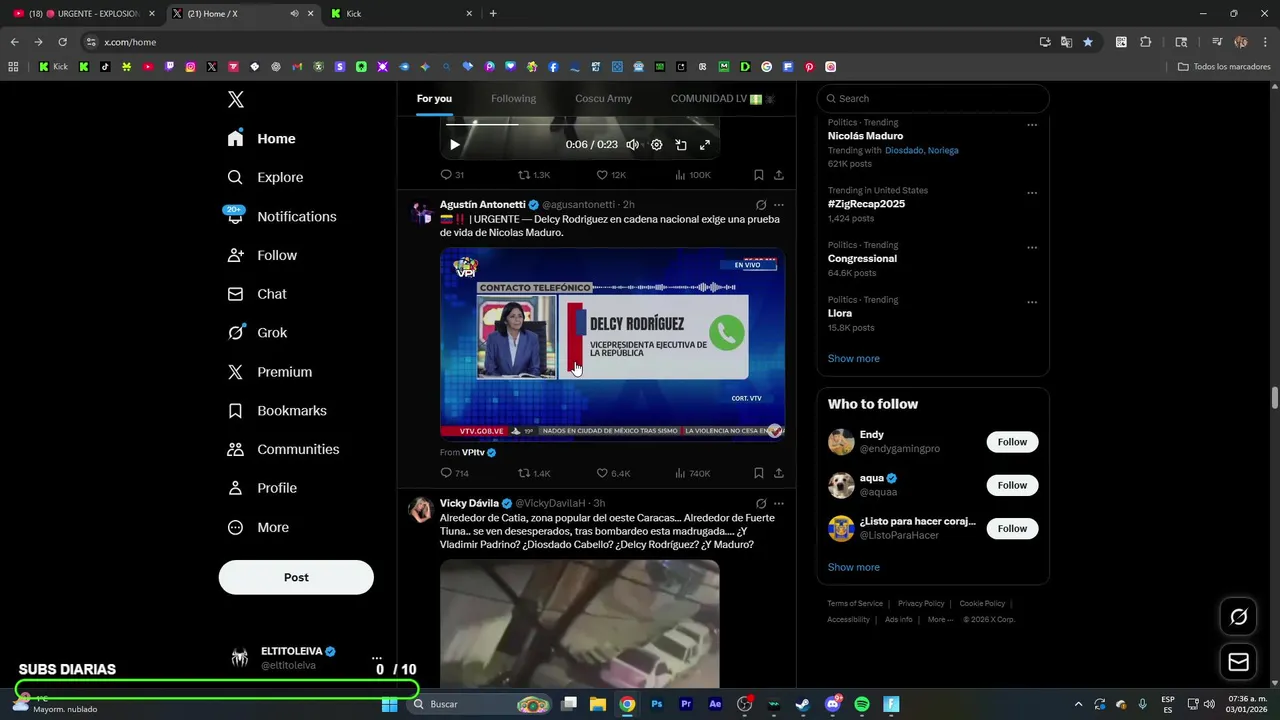Open the More menu in sidebar
The height and width of the screenshot is (720, 1280).
(258, 527)
